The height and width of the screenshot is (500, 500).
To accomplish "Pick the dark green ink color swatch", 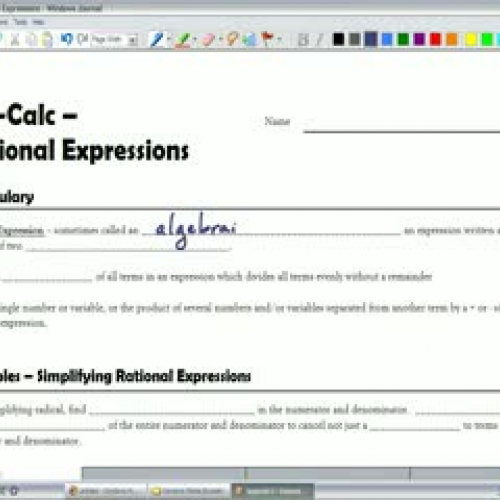I will (403, 39).
